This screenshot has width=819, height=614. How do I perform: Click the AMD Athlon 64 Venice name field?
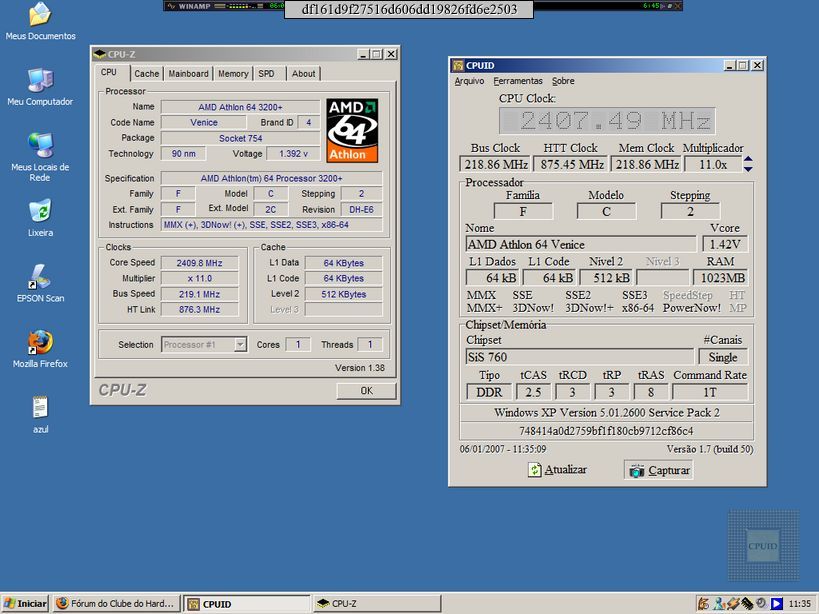581,244
